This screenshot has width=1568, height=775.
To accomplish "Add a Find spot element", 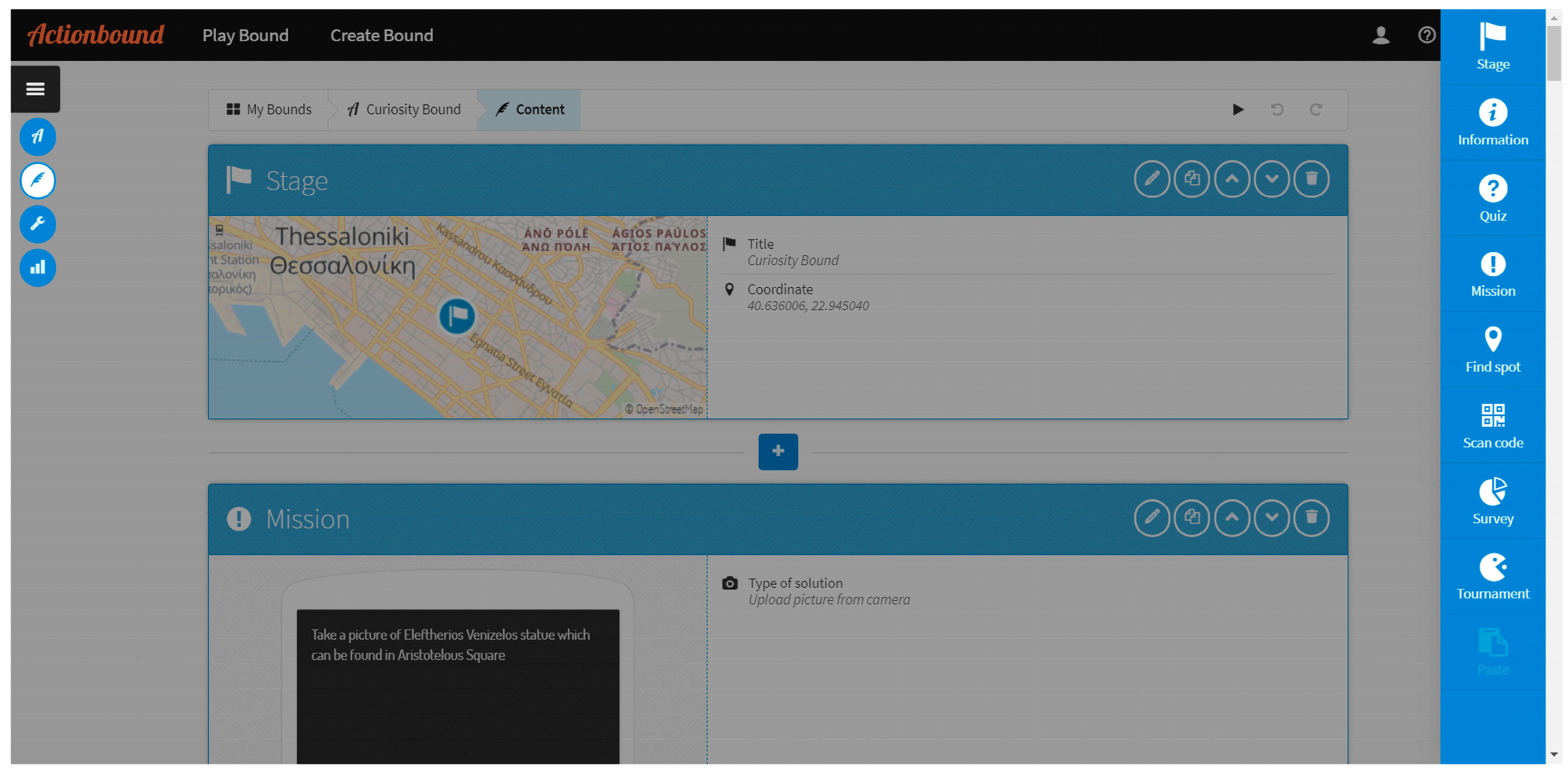I will click(1492, 349).
